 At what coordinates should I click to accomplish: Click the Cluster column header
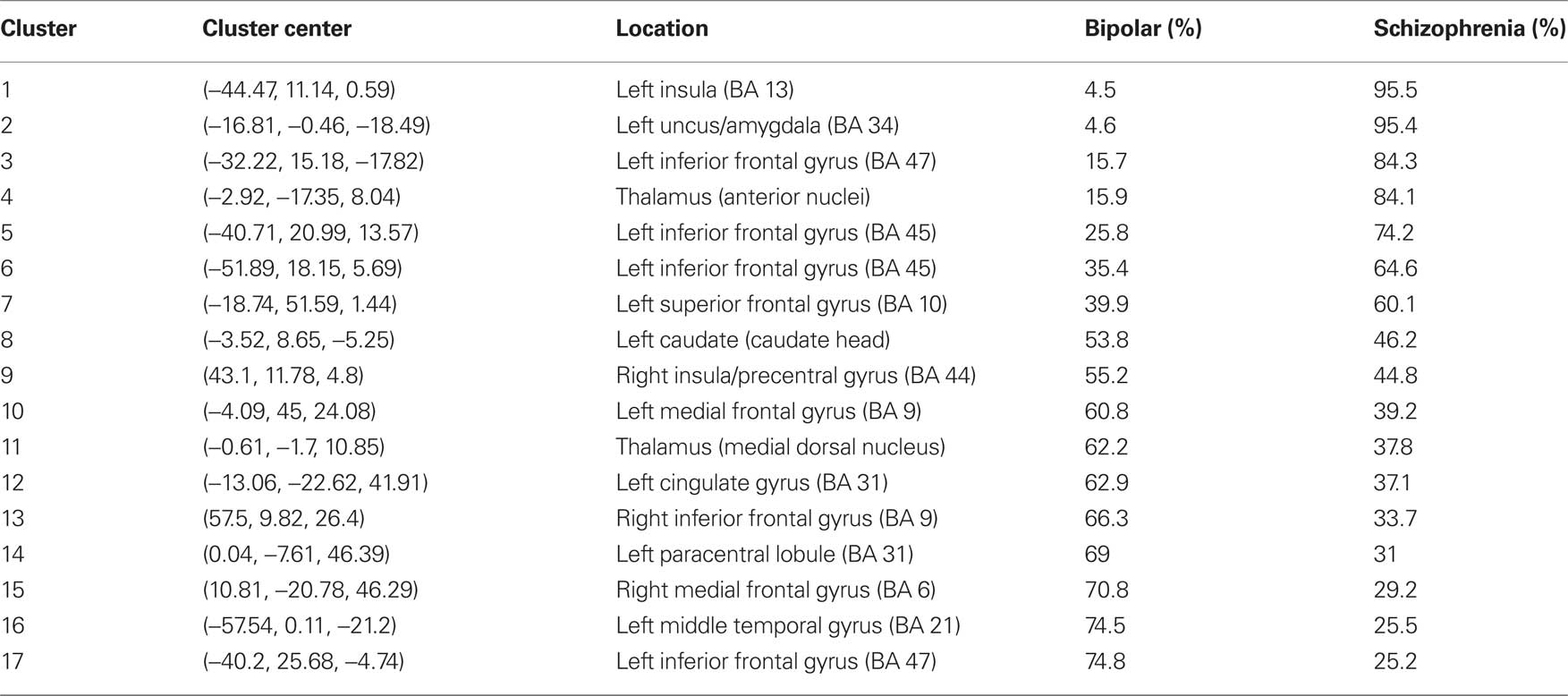[x=38, y=29]
